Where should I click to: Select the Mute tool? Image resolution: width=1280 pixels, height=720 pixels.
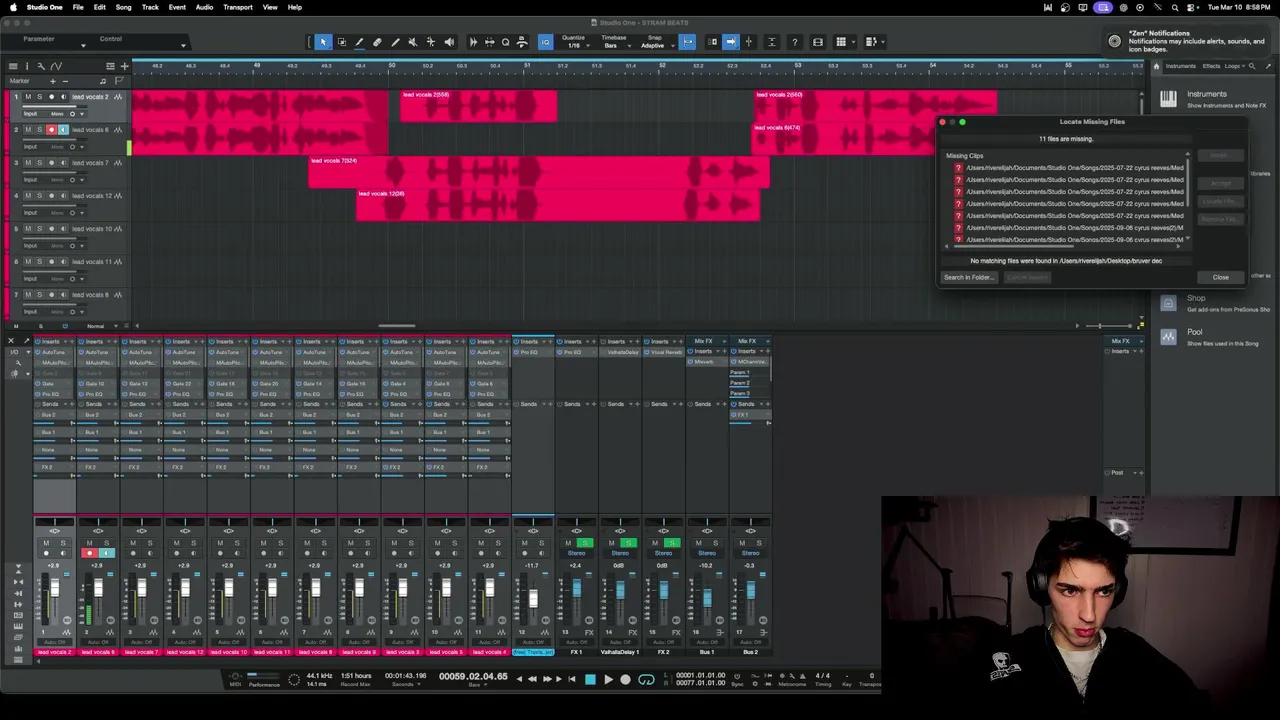pos(413,42)
